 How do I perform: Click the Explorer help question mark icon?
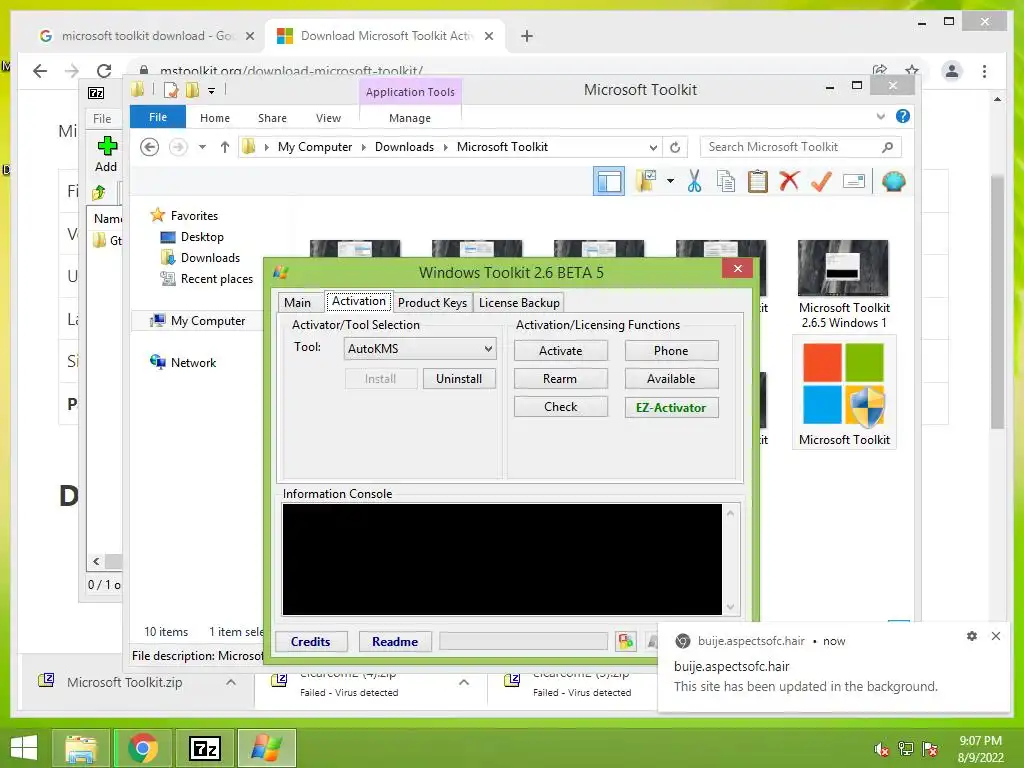pyautogui.click(x=903, y=116)
